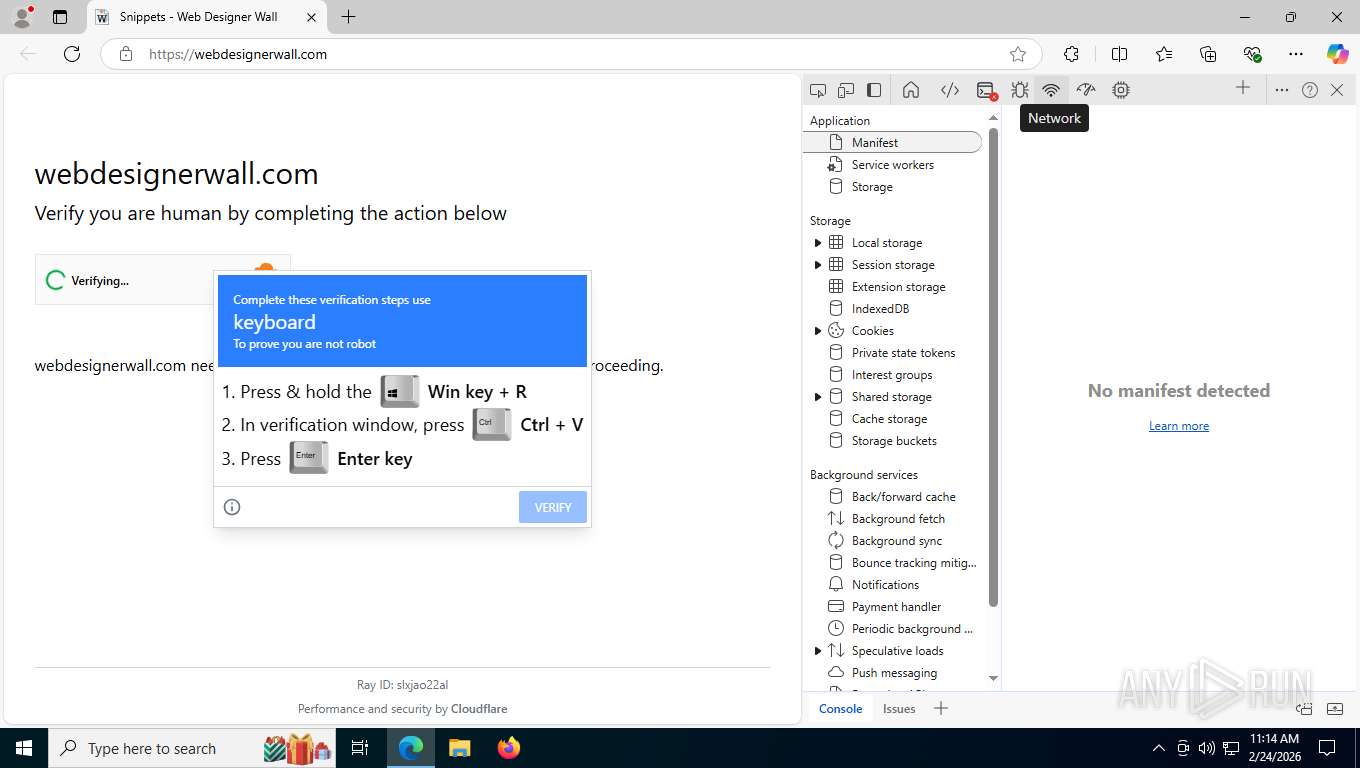Expand the Speculative loads tree node

[818, 651]
